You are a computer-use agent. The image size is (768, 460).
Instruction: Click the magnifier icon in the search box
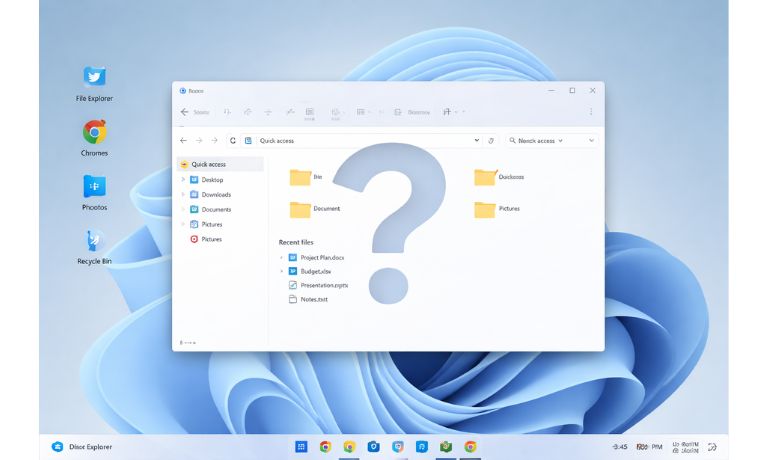coord(512,141)
